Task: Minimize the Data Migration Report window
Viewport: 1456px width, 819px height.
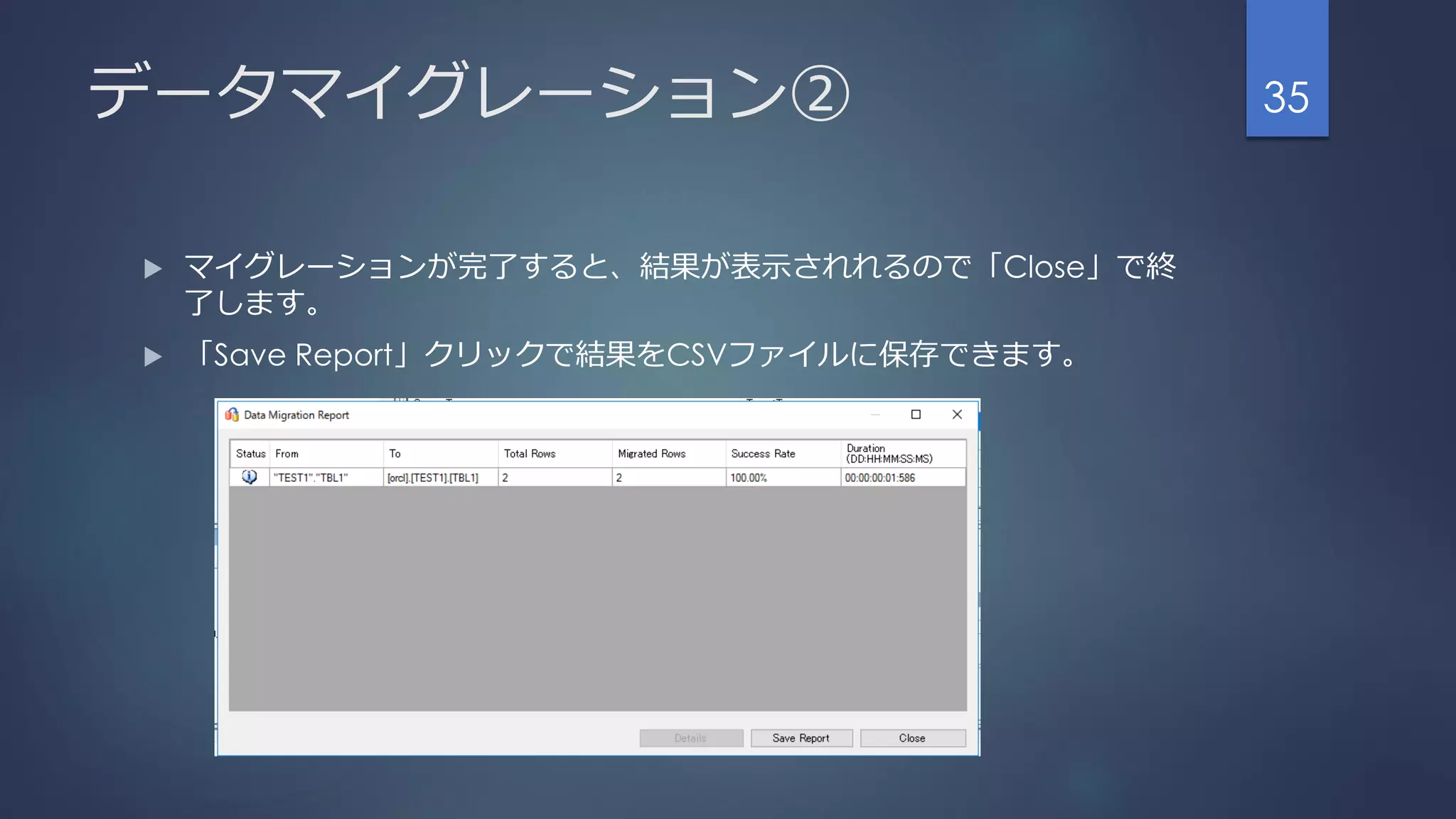Action: (876, 414)
